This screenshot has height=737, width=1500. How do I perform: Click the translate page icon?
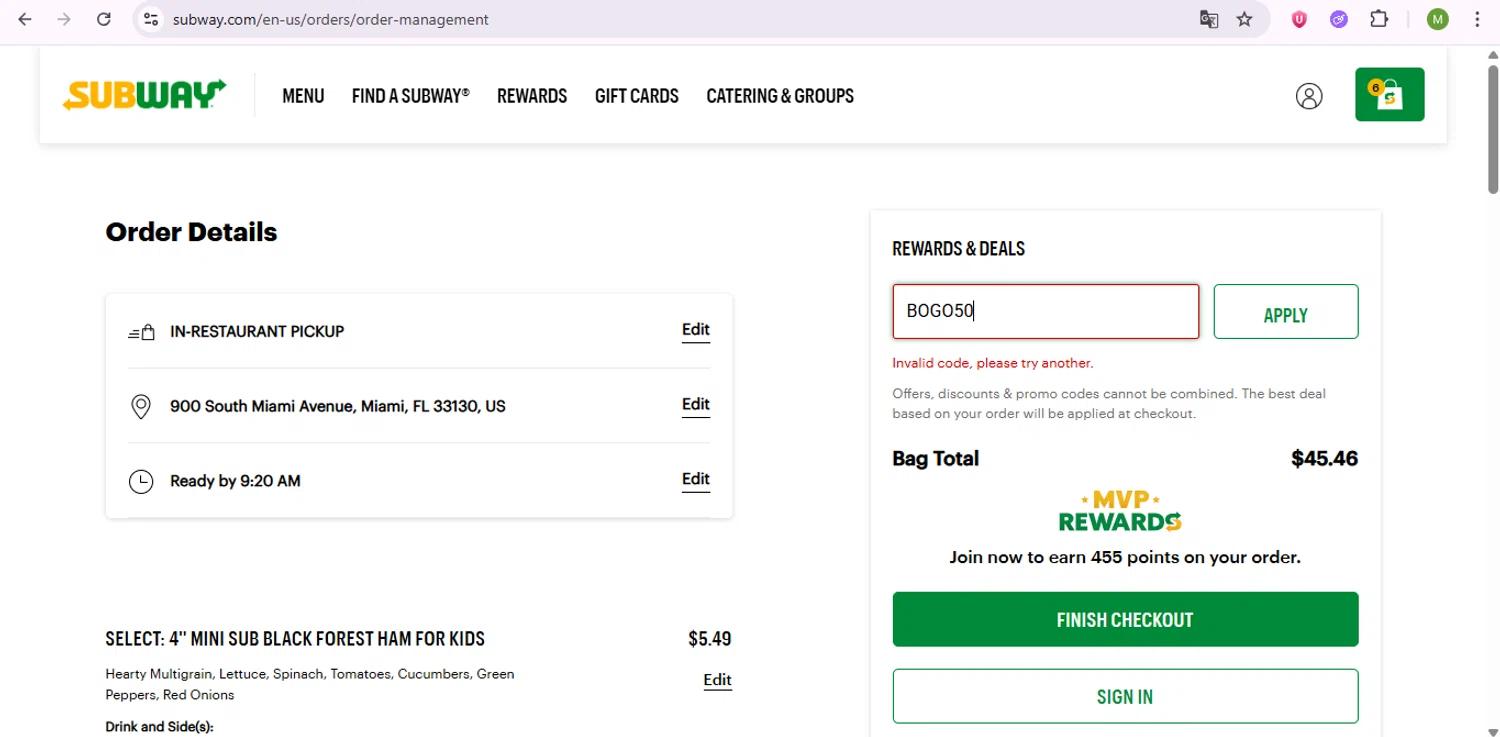coord(1209,19)
